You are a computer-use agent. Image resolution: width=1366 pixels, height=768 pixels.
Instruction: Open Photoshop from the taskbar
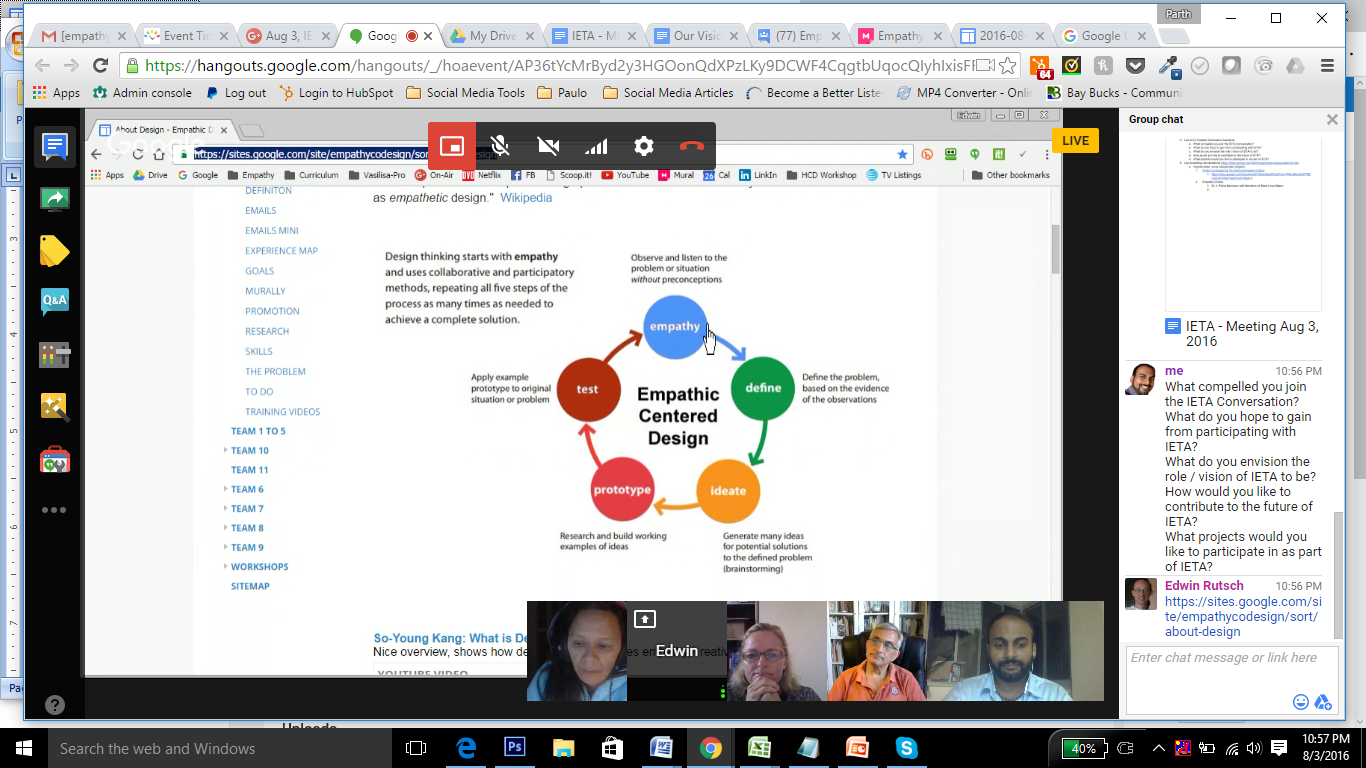tap(515, 748)
